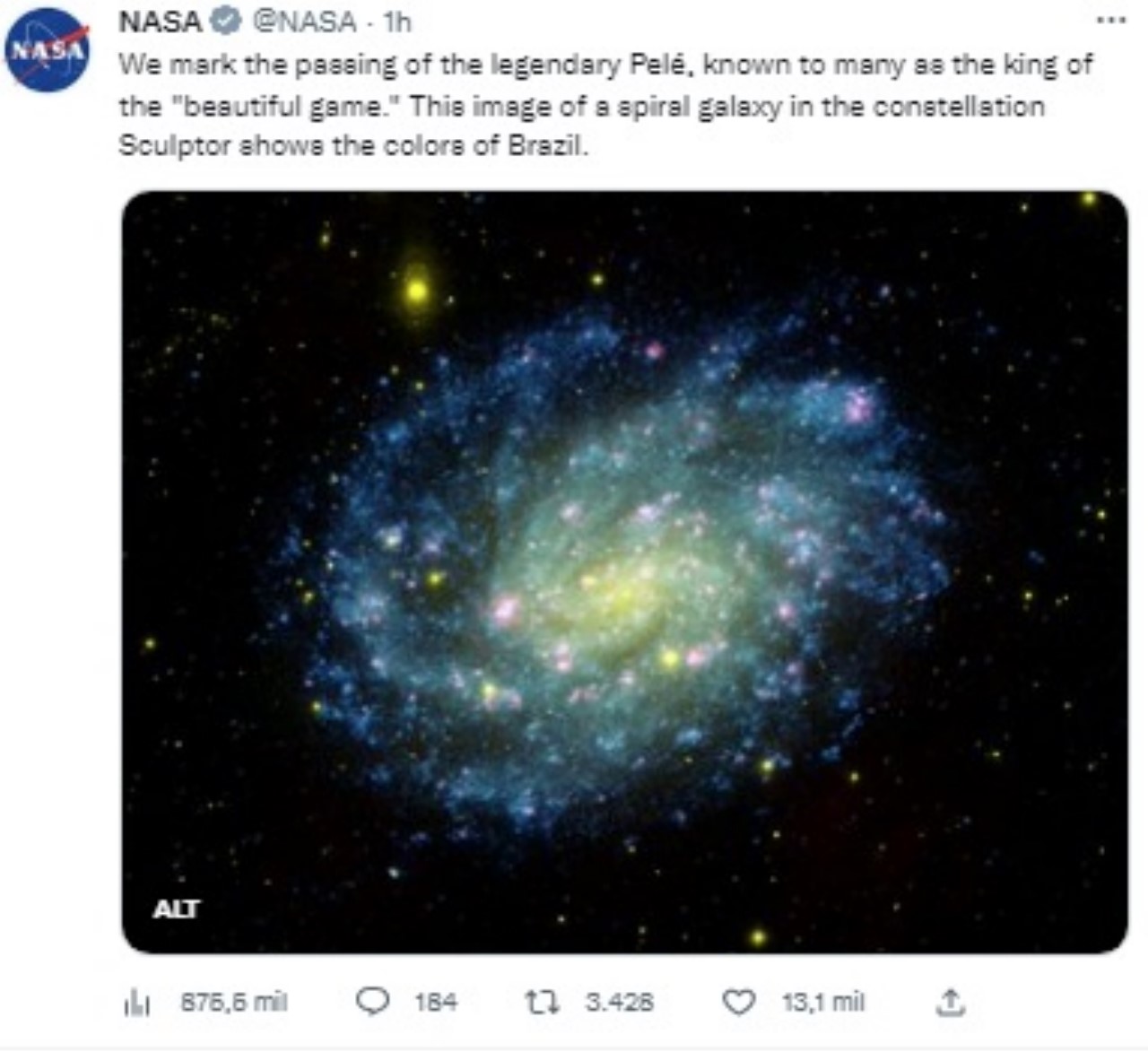Open the NASA profile avatar

[x=48, y=51]
